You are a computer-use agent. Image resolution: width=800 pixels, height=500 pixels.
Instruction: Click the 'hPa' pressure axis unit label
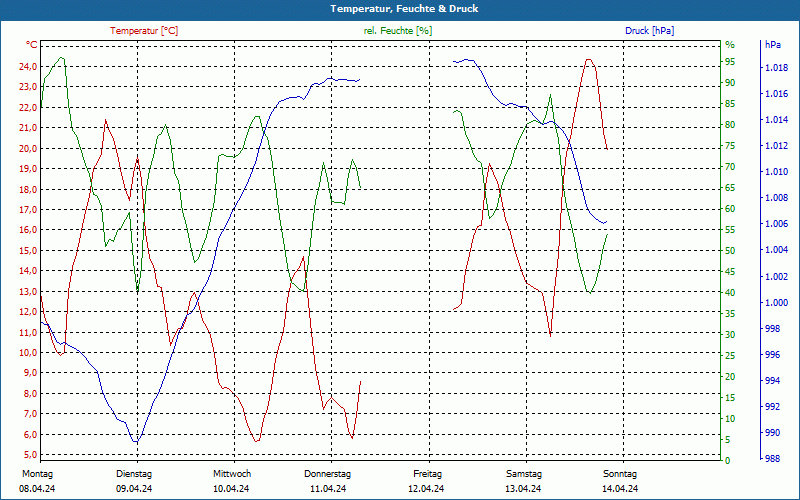773,45
